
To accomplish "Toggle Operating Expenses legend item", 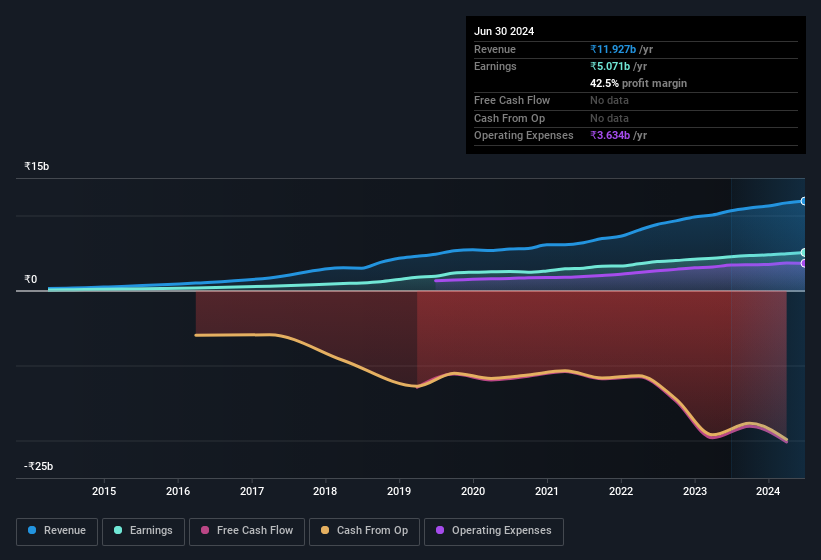I will pos(493,530).
